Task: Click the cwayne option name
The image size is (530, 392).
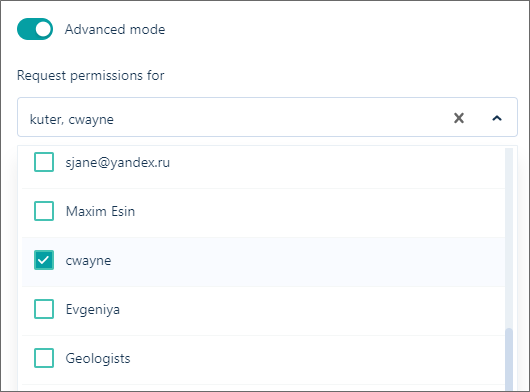Action: 88,261
